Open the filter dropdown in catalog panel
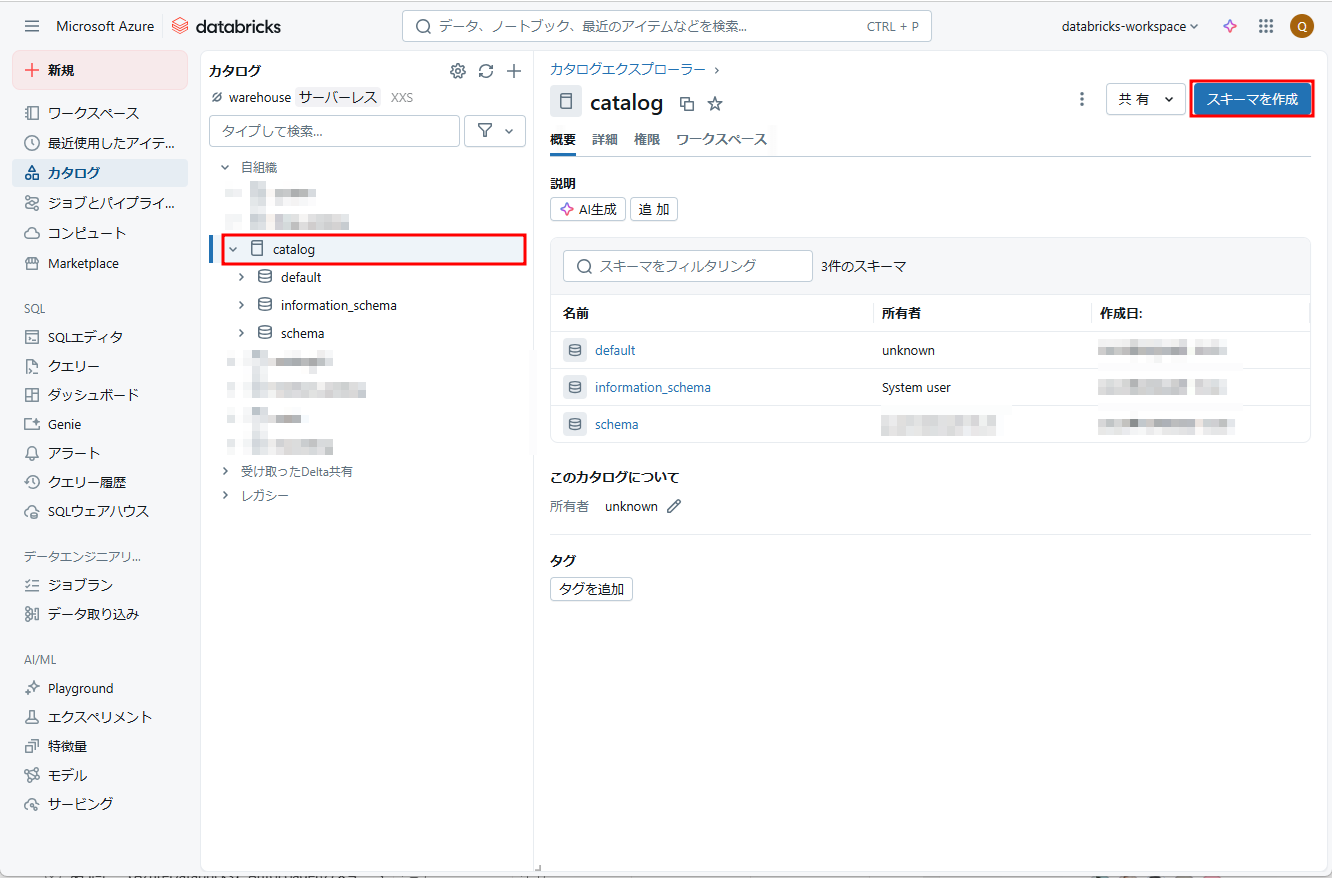1332x878 pixels. tap(495, 131)
